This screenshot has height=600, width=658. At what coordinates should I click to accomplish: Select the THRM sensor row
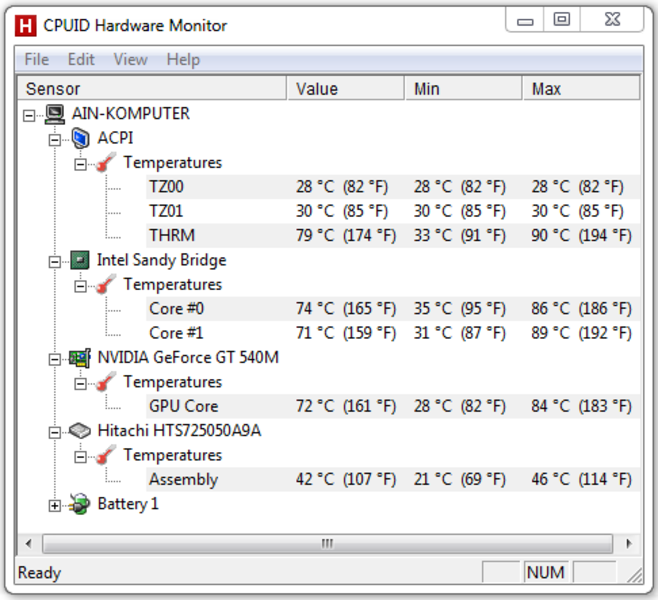[x=393, y=235]
